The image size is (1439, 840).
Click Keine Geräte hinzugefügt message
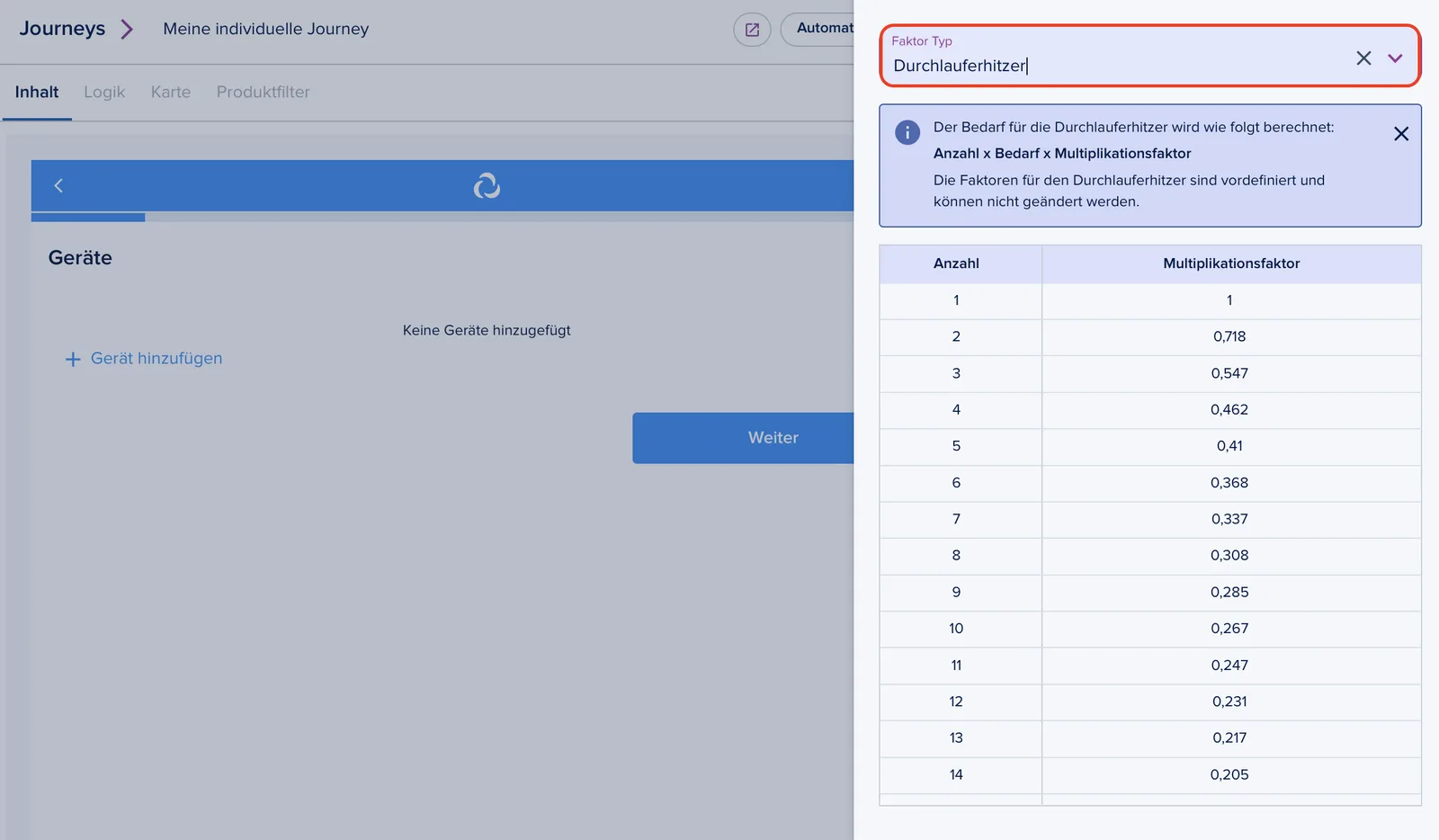[487, 330]
